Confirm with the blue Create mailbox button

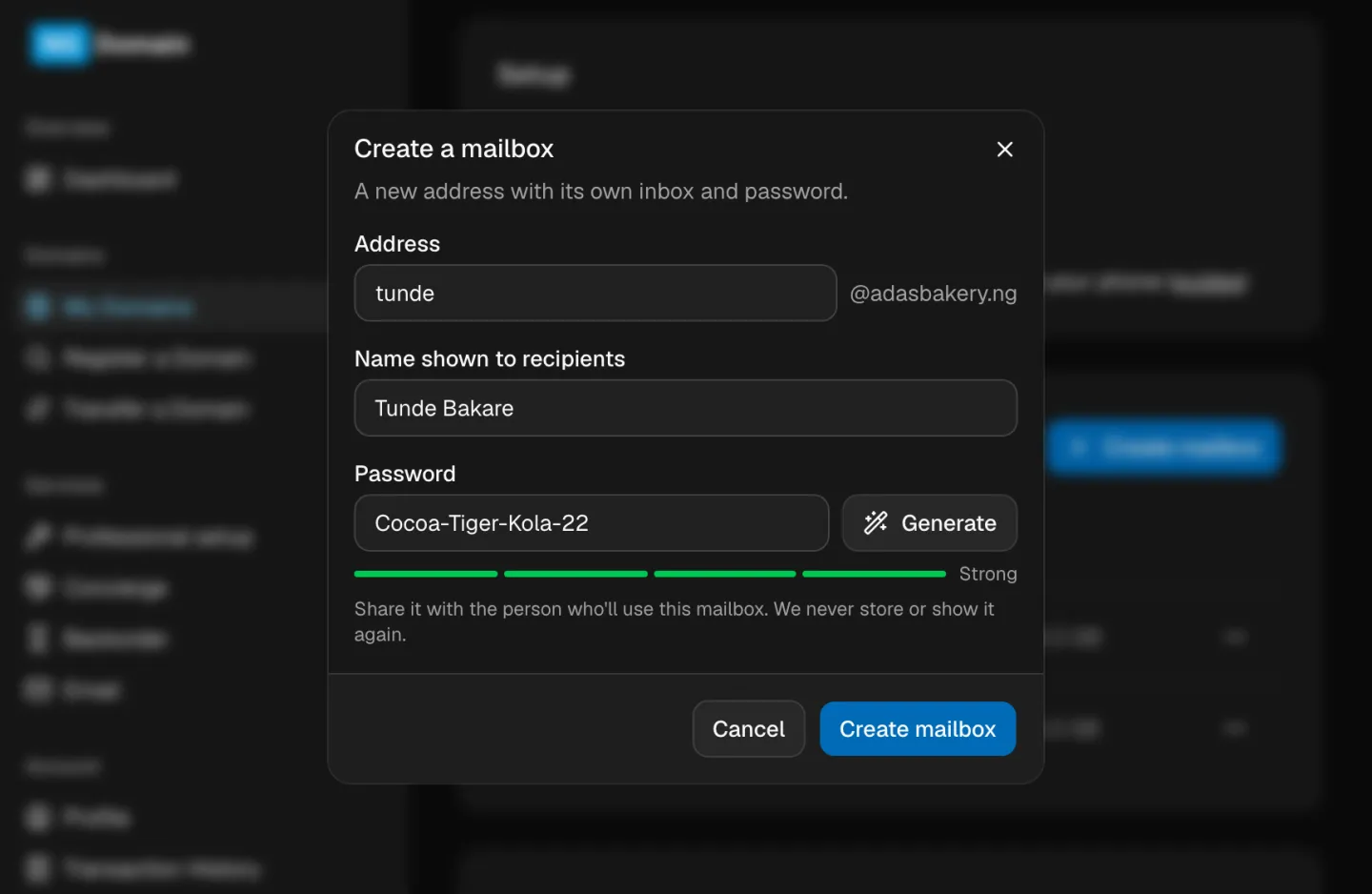click(x=918, y=729)
